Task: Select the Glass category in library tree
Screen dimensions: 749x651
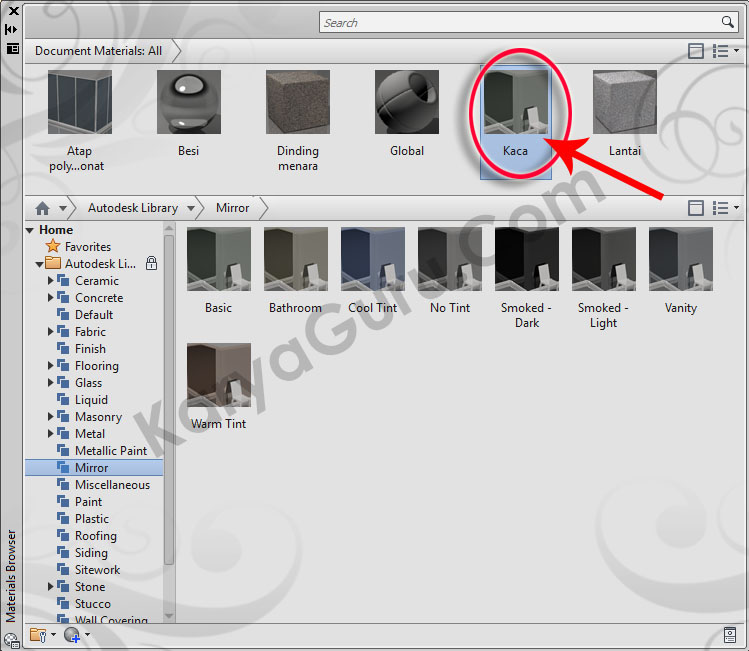Action: click(88, 383)
